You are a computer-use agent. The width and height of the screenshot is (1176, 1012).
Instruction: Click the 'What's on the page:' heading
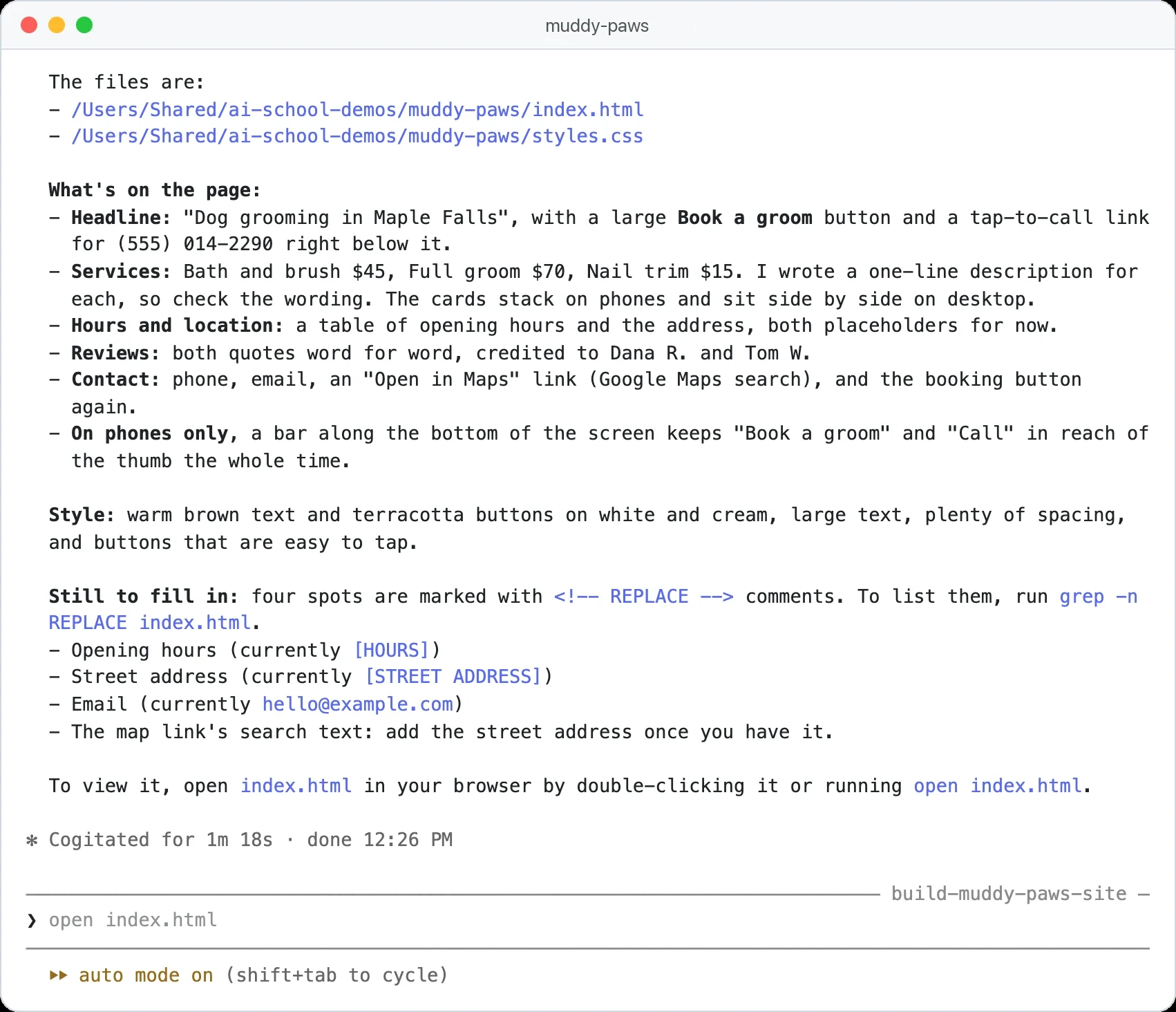155,190
